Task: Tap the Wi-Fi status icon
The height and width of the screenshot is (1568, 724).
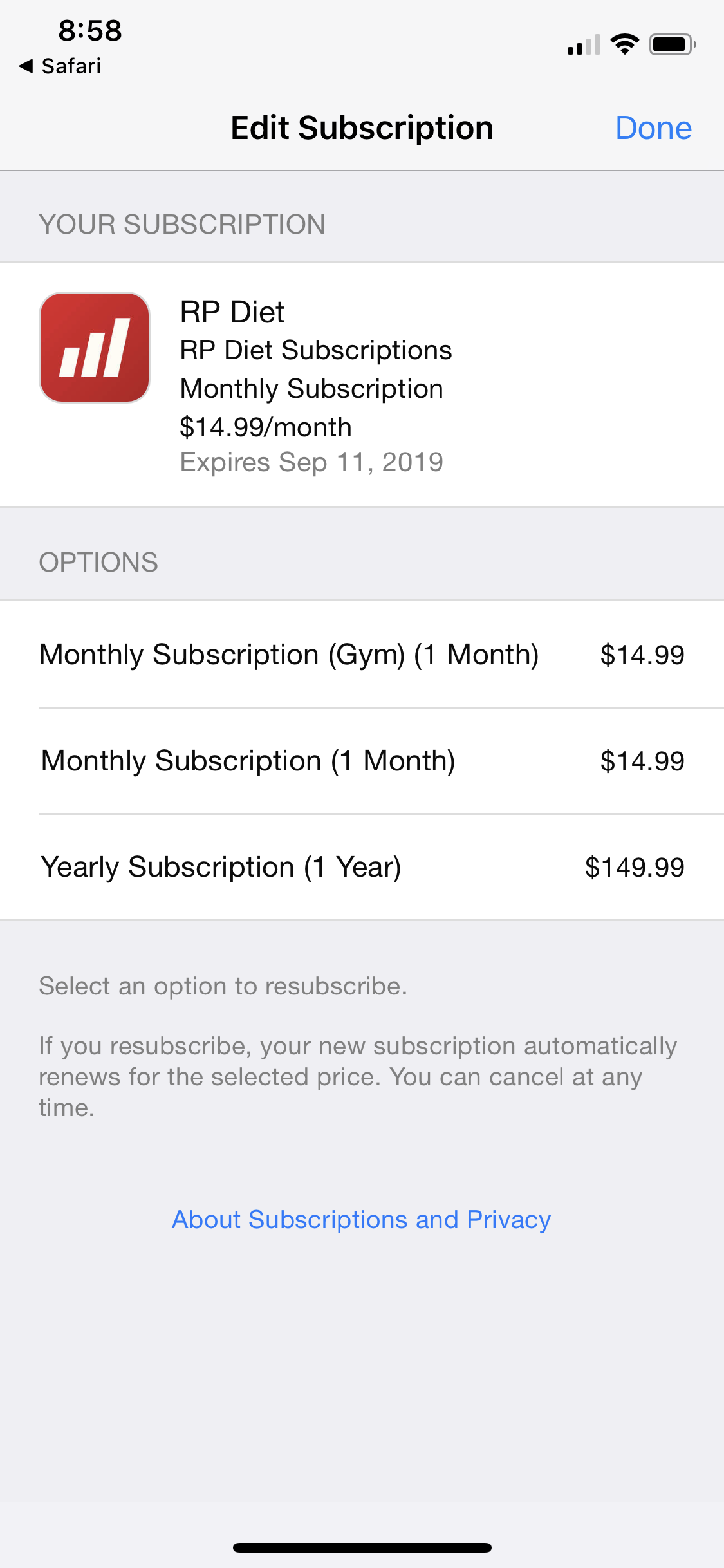Action: pyautogui.click(x=624, y=44)
